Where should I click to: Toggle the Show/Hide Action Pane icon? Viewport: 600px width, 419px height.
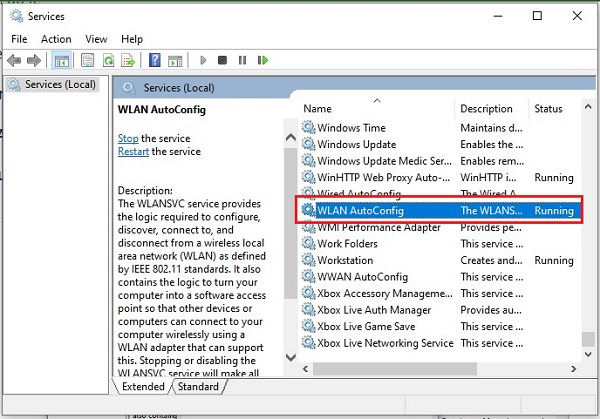click(175, 60)
